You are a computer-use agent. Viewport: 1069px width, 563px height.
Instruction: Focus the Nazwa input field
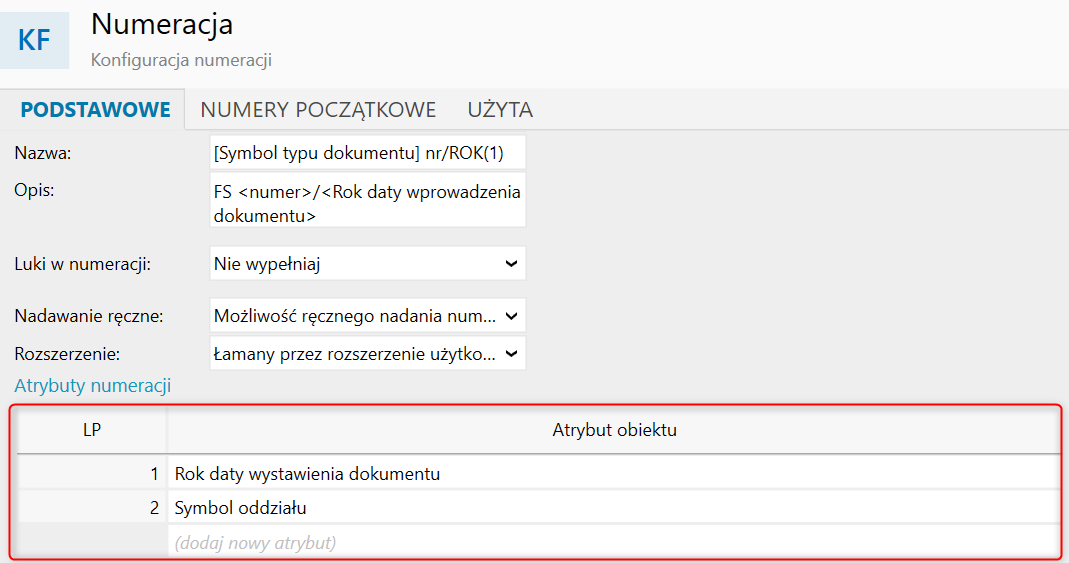[367, 153]
